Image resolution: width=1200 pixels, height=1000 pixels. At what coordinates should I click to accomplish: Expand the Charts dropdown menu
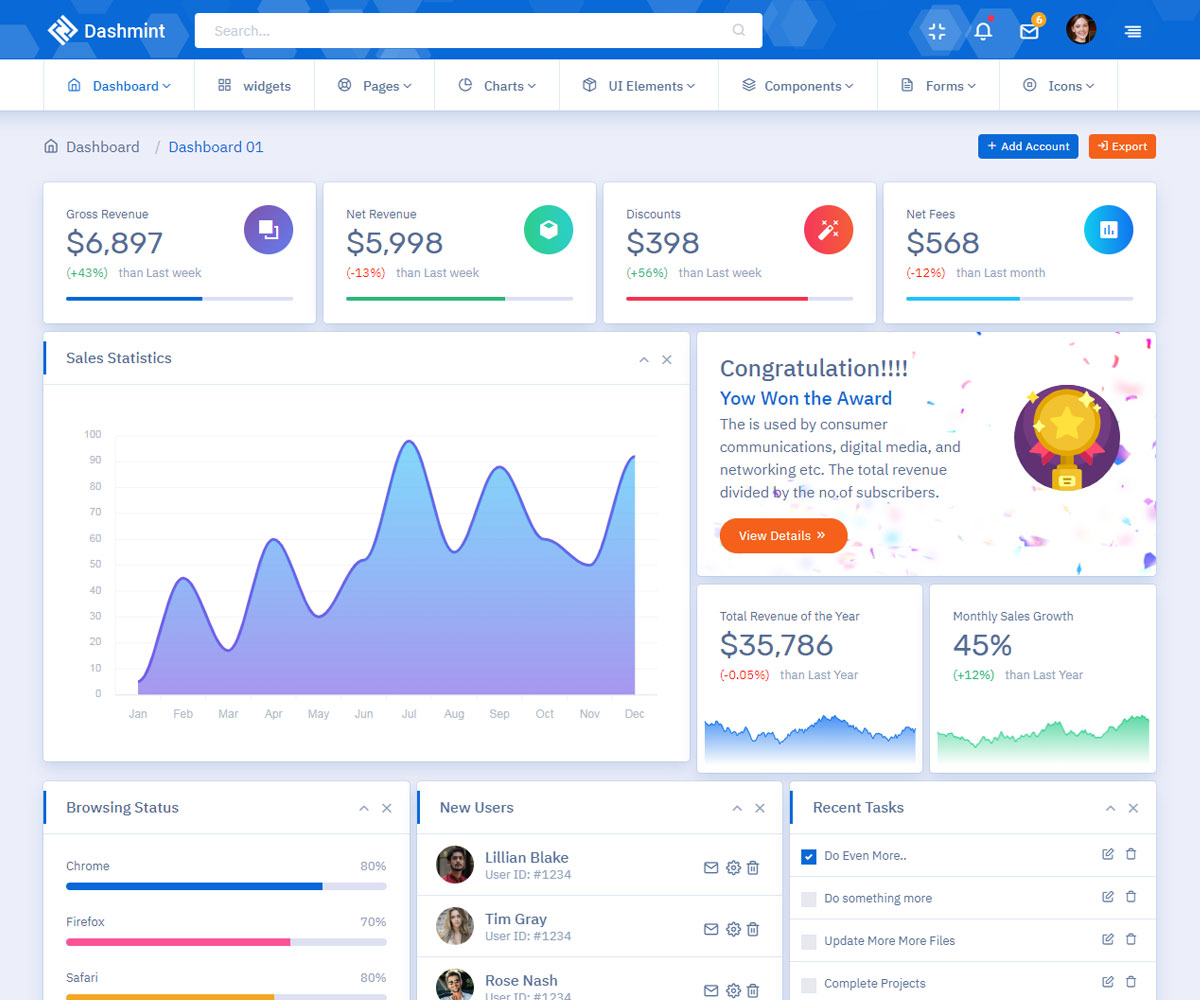[497, 86]
